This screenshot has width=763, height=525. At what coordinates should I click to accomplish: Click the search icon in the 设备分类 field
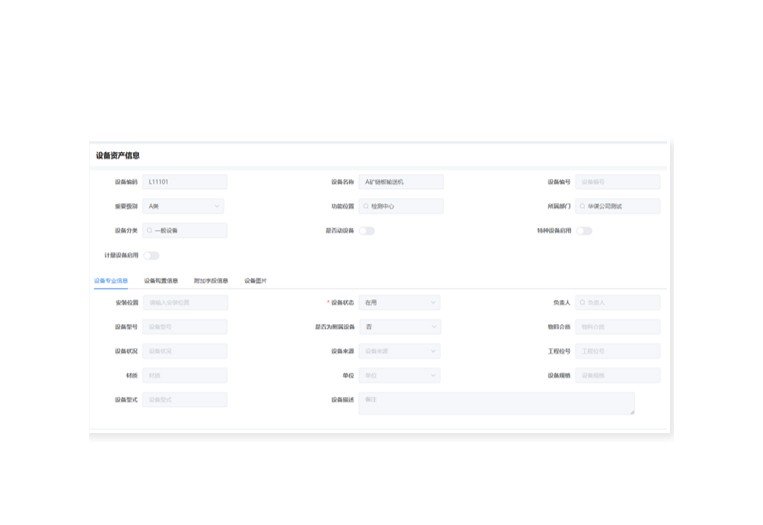pyautogui.click(x=149, y=231)
